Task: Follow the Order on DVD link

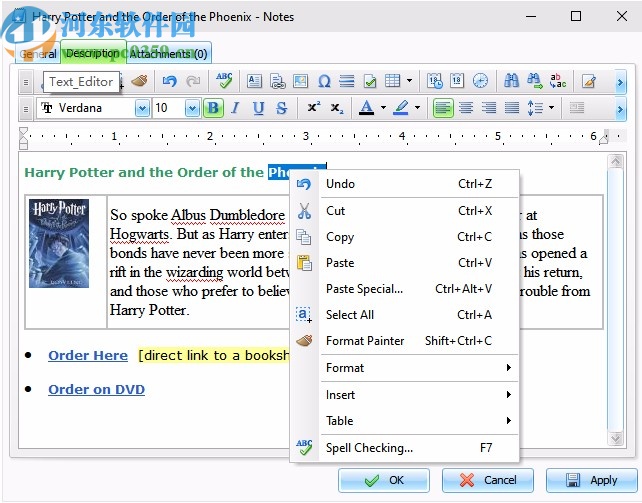Action: pyautogui.click(x=97, y=389)
